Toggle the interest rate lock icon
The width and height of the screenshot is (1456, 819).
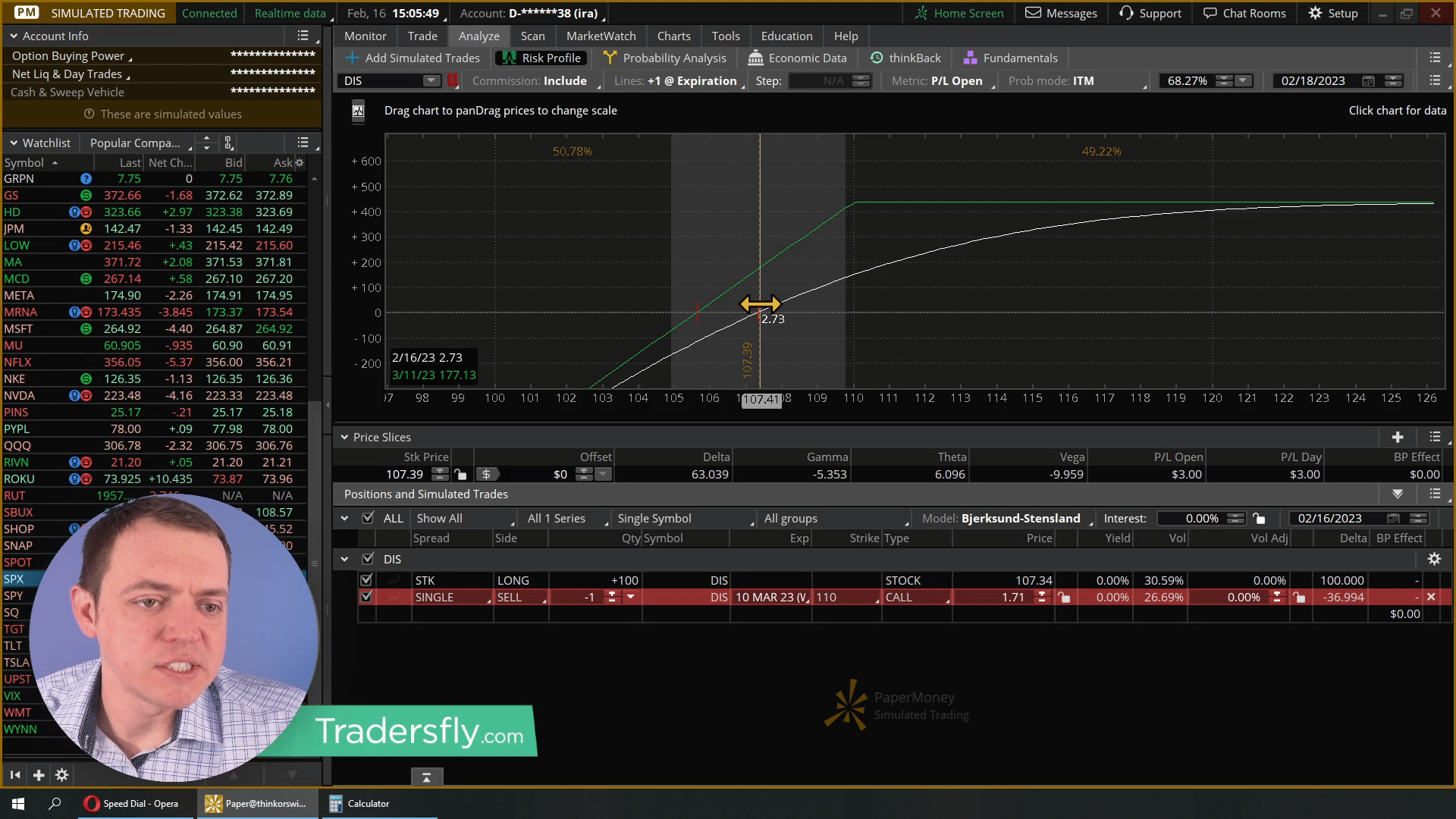click(1259, 518)
